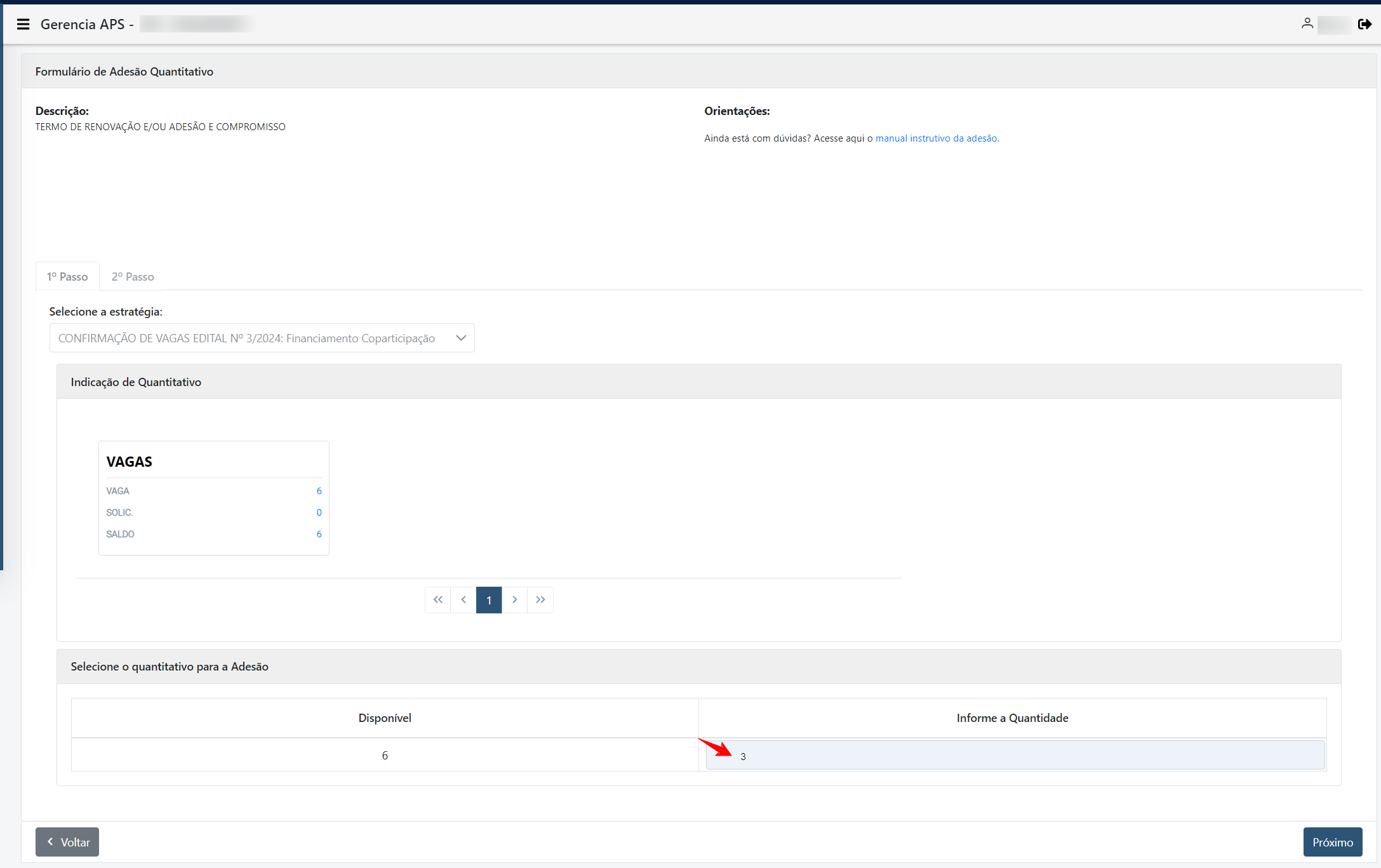
Task: Click the VAGA label in the card
Action: pyautogui.click(x=117, y=491)
